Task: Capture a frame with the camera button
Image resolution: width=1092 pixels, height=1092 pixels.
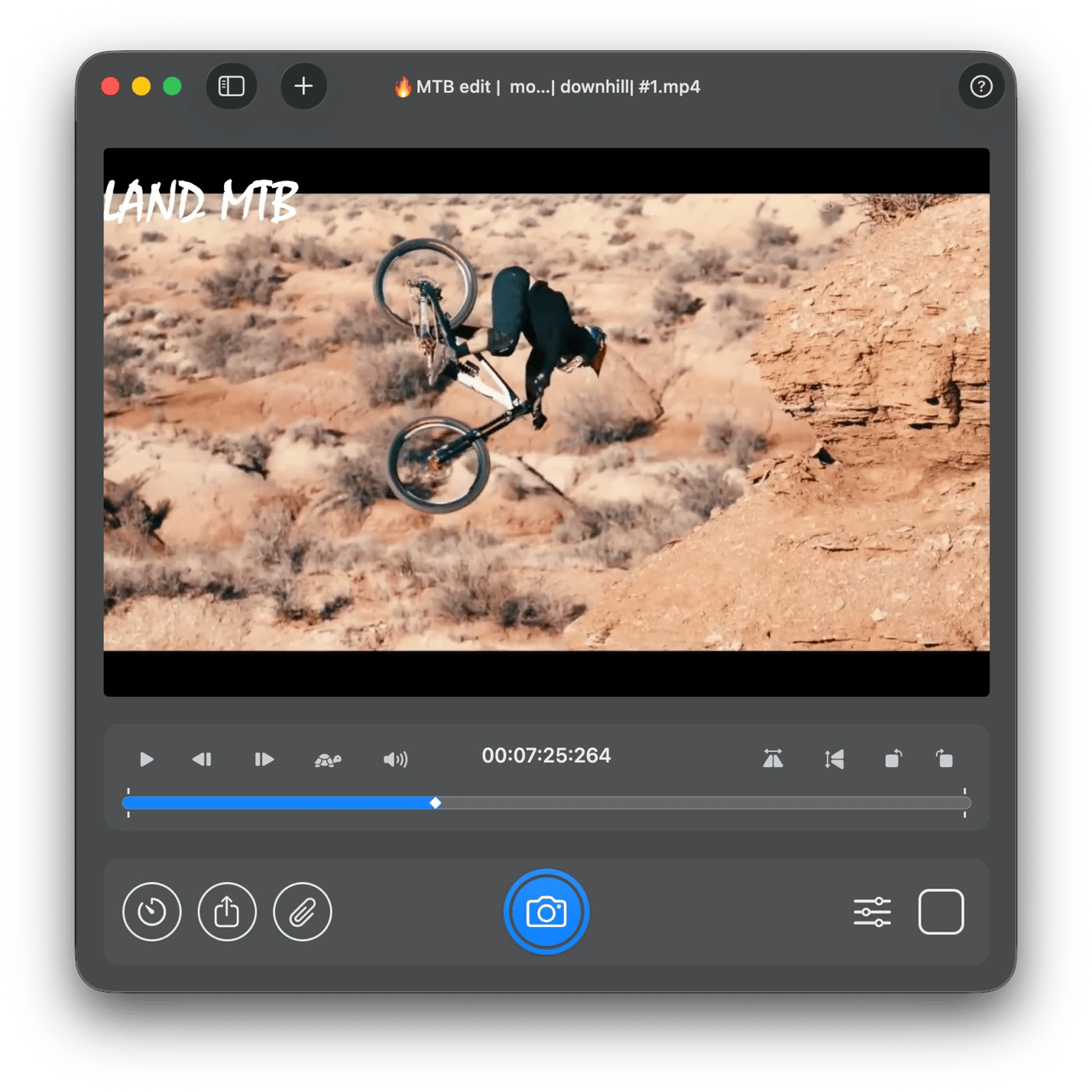Action: click(546, 912)
